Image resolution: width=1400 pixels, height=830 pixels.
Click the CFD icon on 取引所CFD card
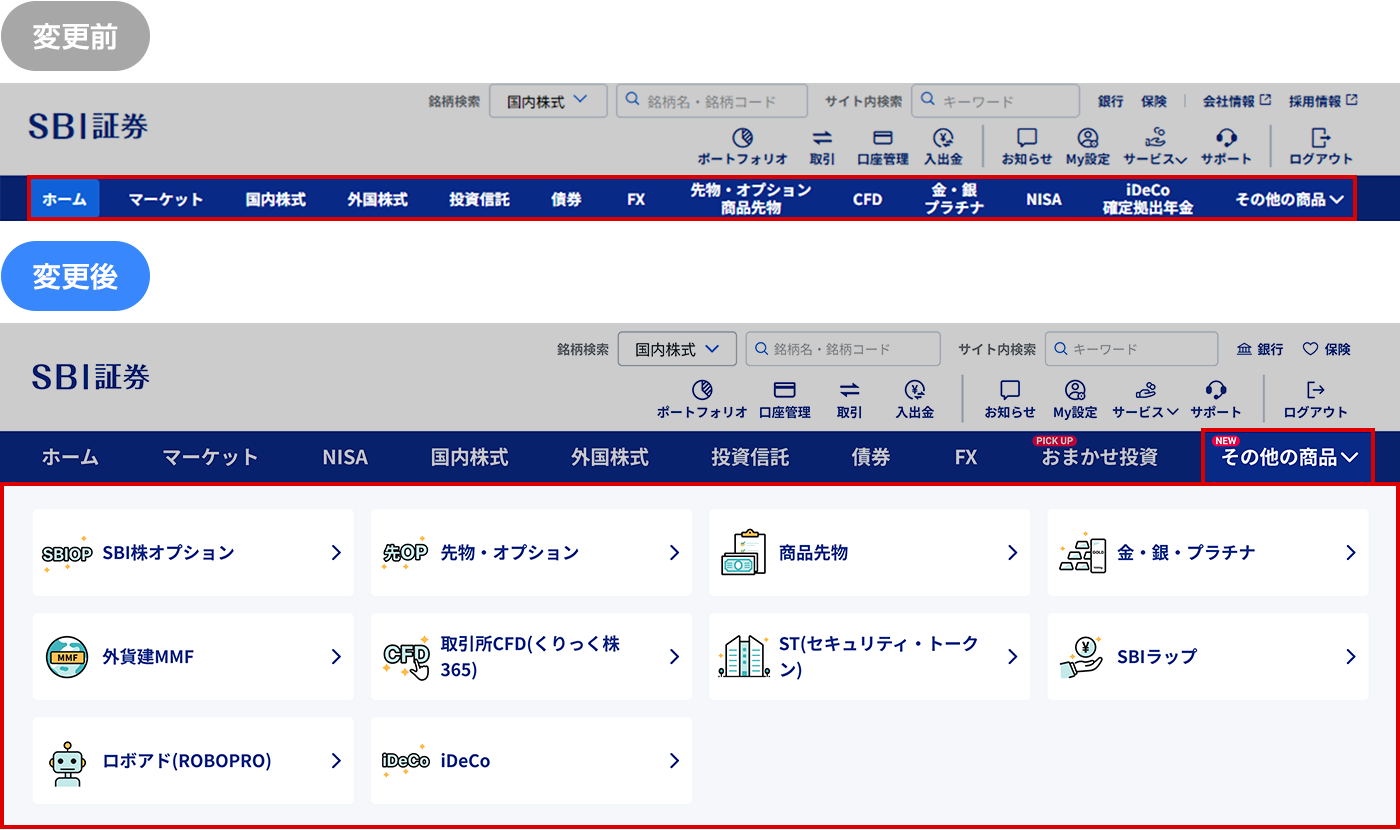(406, 657)
